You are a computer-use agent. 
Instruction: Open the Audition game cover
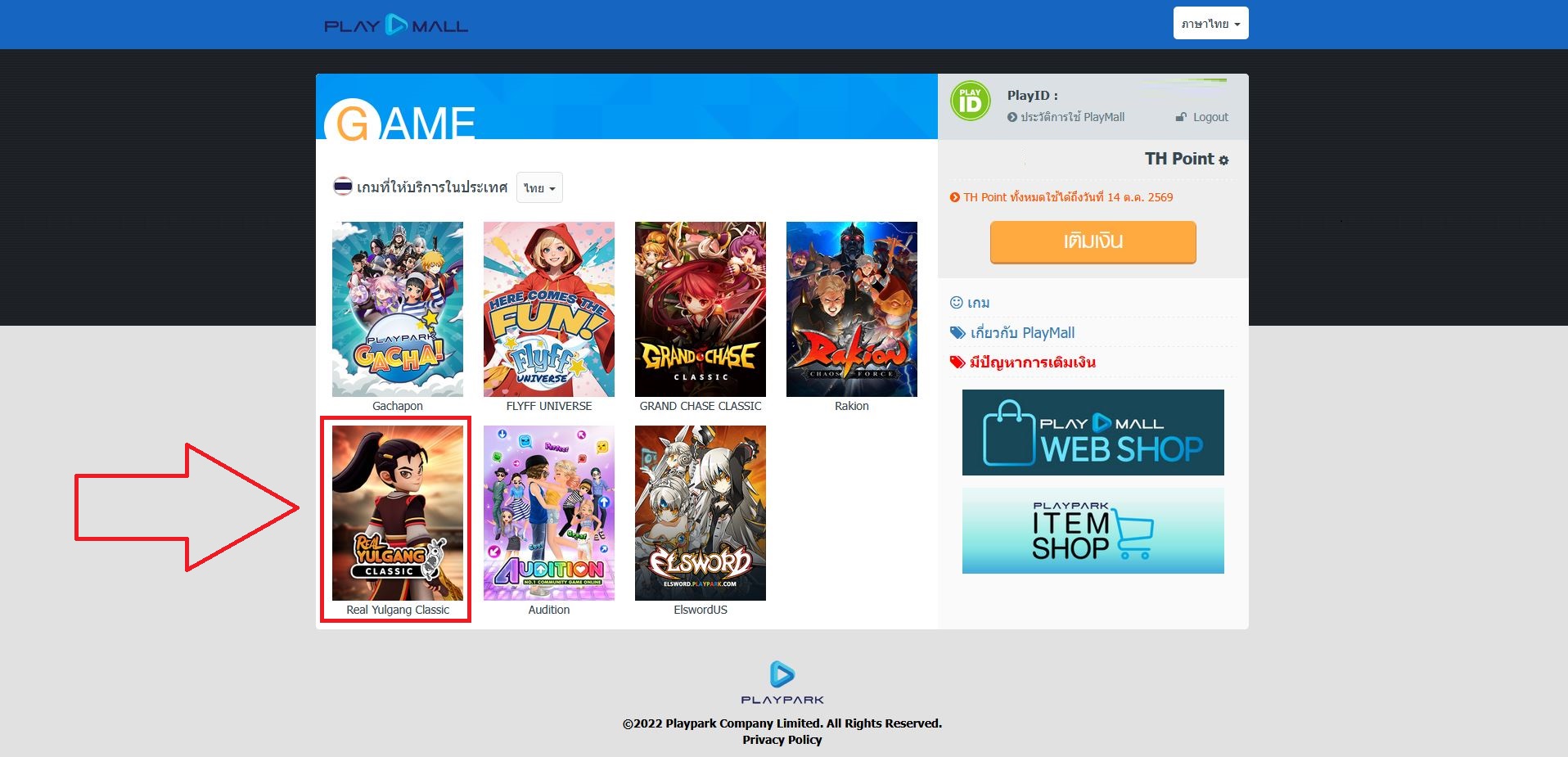(549, 513)
